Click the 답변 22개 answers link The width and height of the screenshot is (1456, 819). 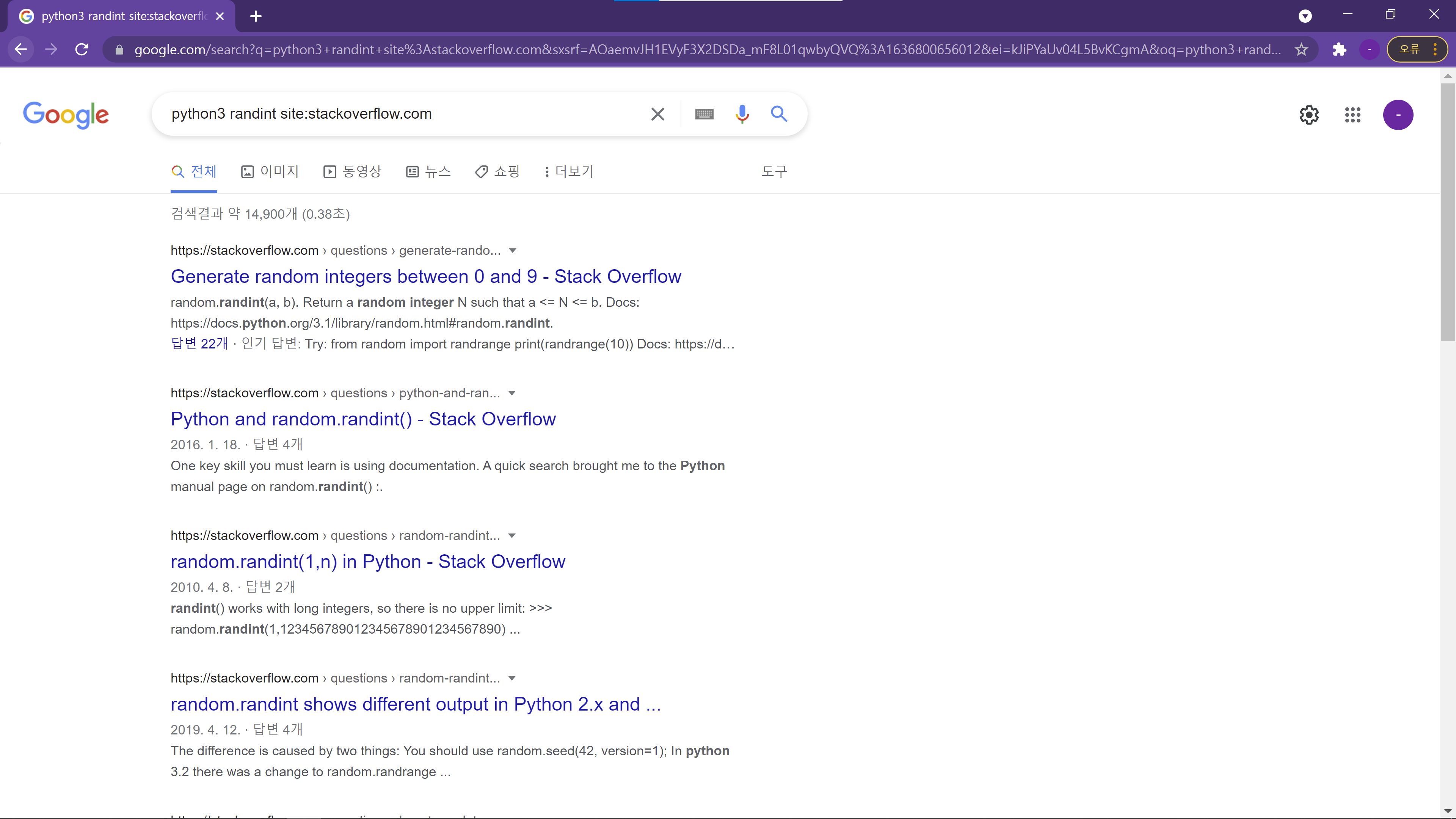pyautogui.click(x=199, y=344)
